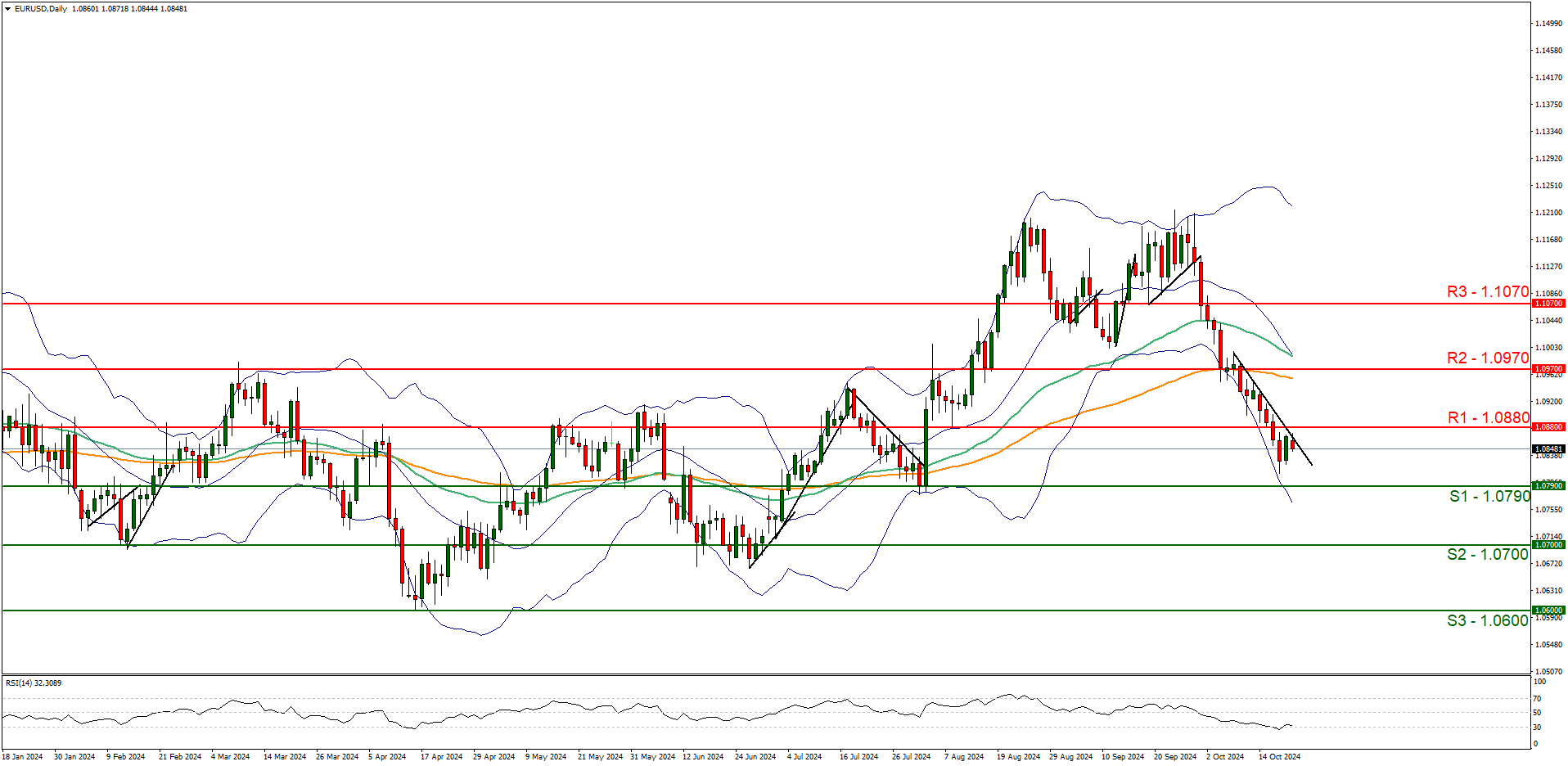Click the black 1.08481 current price tag

[x=1548, y=449]
